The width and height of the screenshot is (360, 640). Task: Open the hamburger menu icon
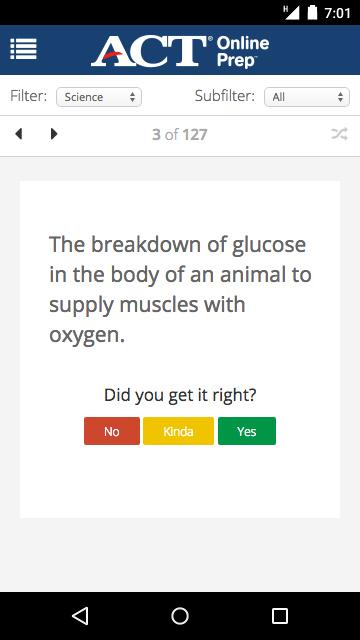[x=23, y=49]
